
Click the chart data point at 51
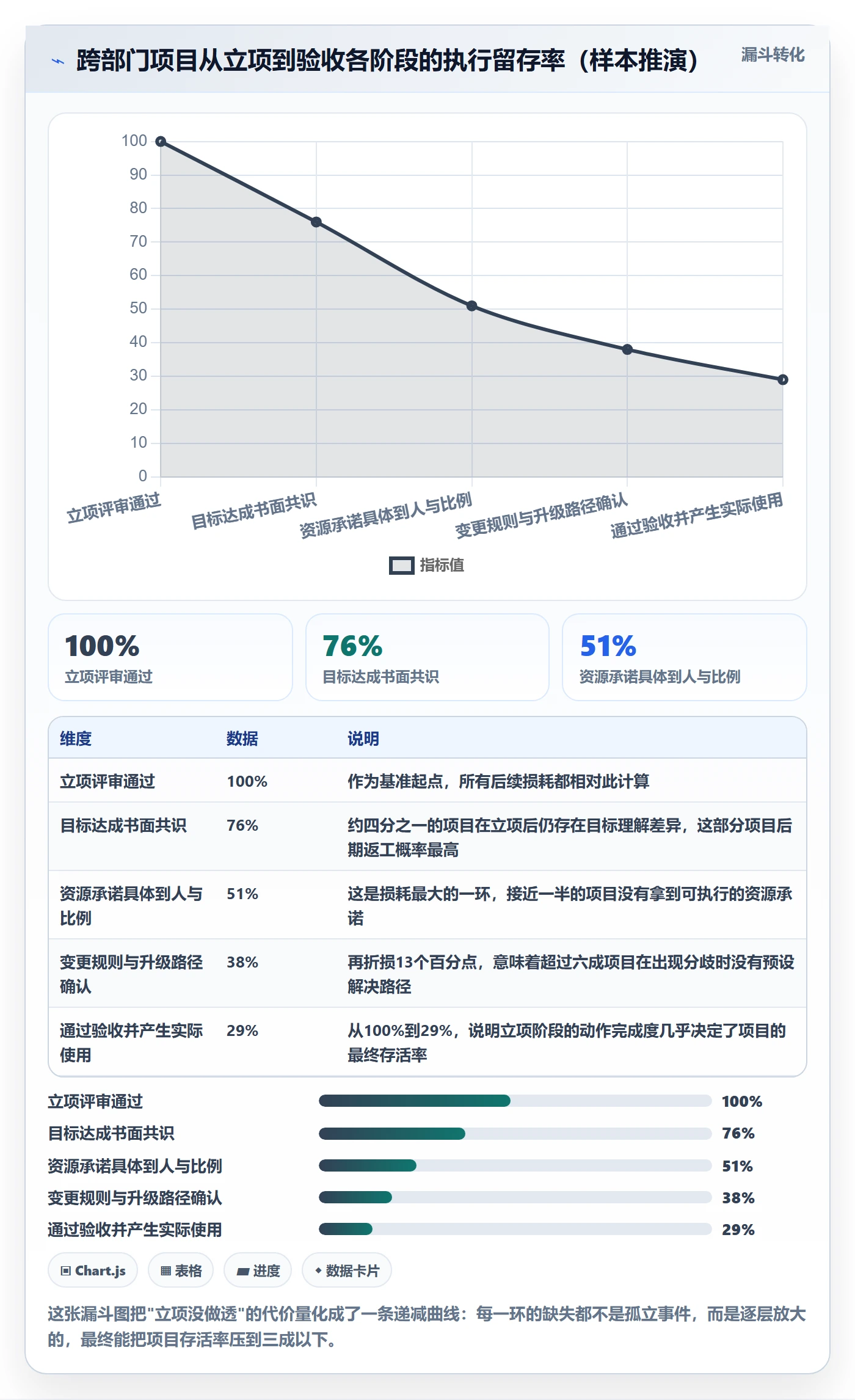[x=472, y=306]
